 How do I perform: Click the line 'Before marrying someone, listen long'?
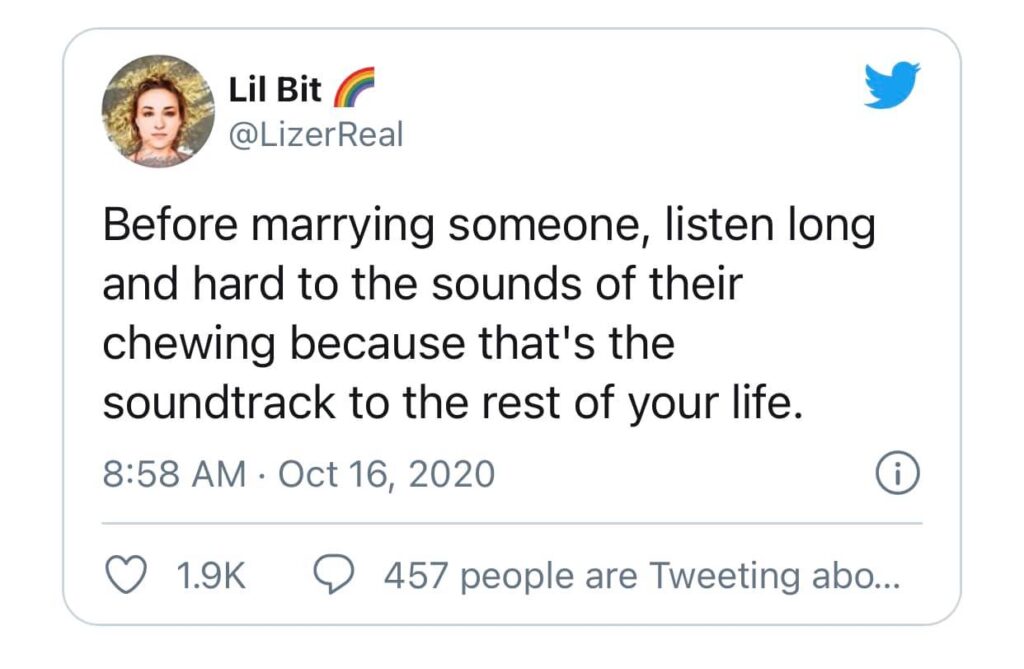coord(489,227)
